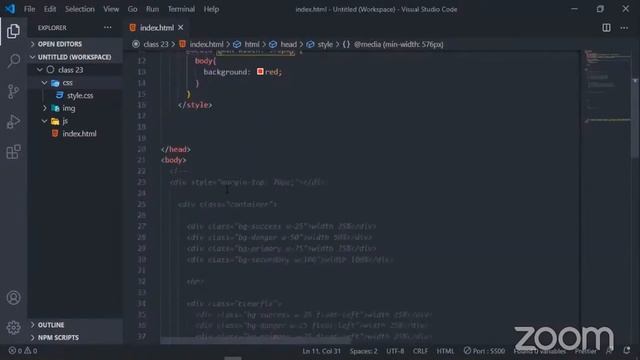Click Ln 11, Col 31 status item
640x360 pixels.
[x=321, y=351]
